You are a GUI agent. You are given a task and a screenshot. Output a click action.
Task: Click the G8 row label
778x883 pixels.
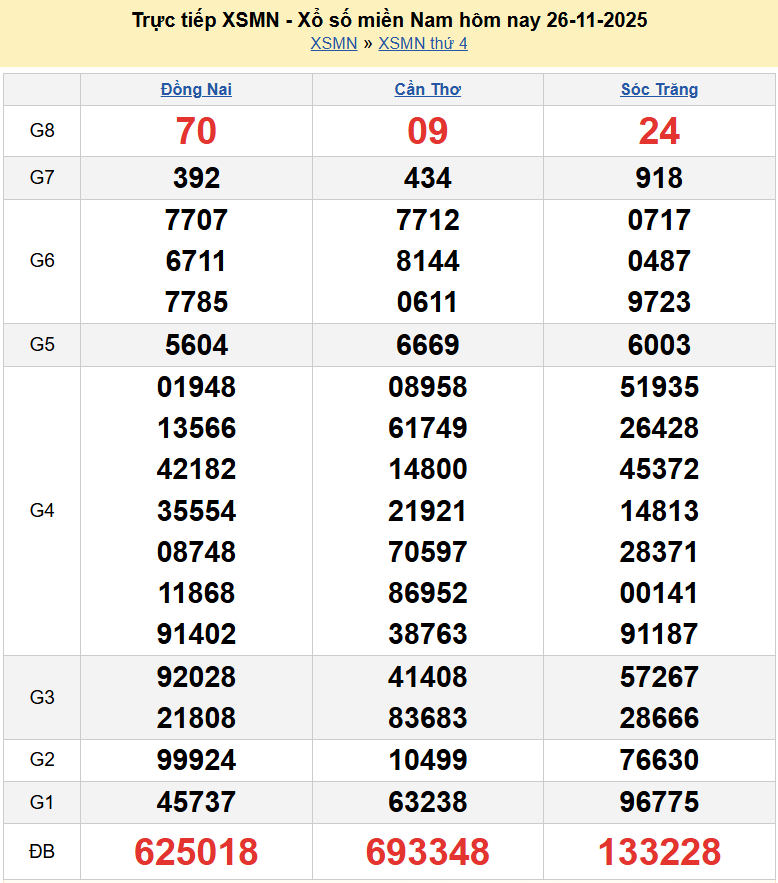(x=42, y=131)
